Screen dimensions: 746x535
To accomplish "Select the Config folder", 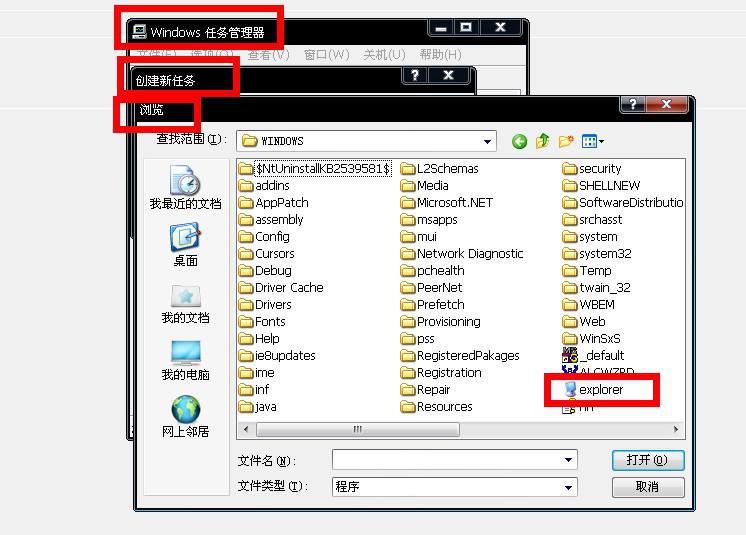I will 264,236.
